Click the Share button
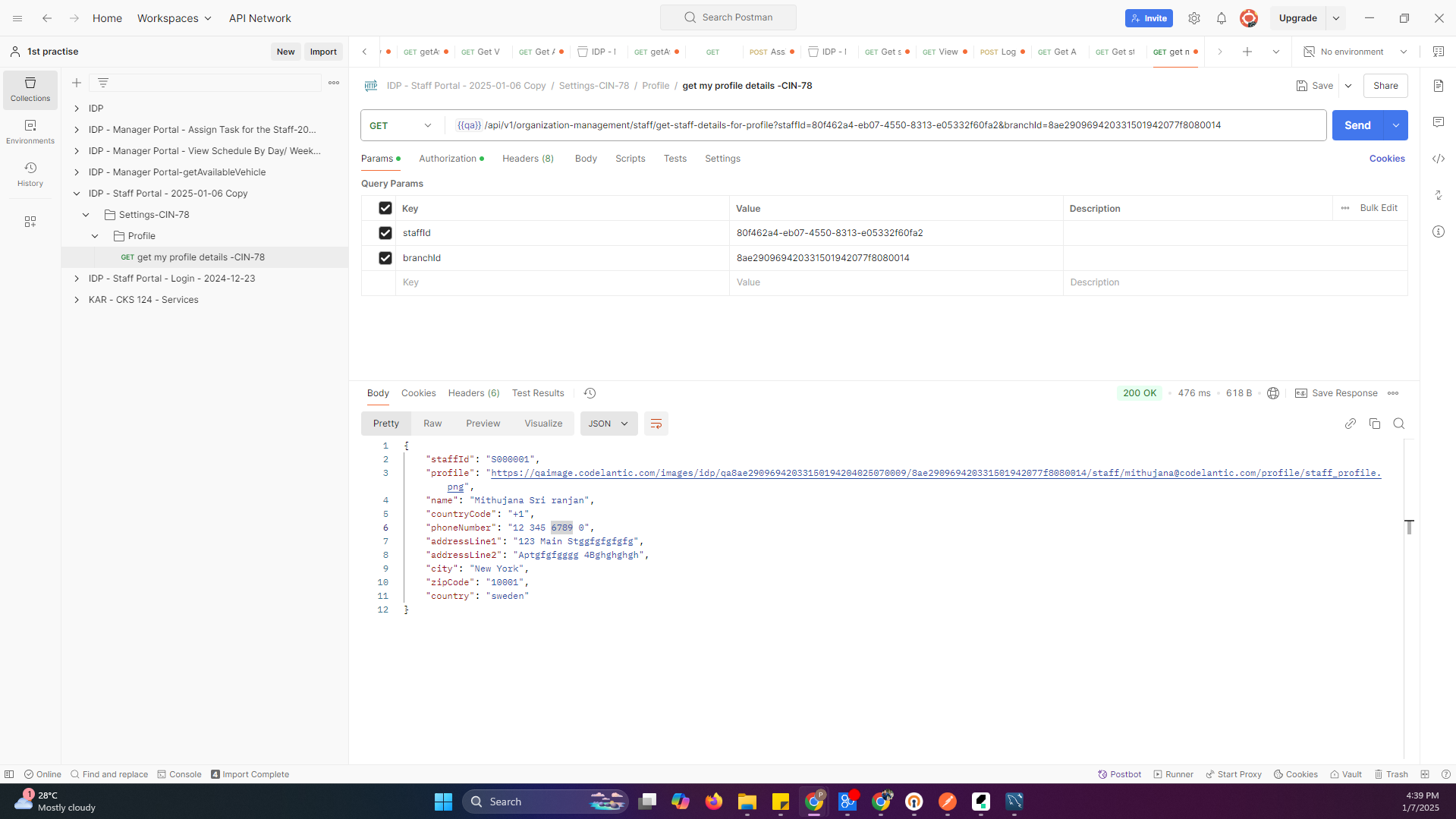 (x=1385, y=86)
